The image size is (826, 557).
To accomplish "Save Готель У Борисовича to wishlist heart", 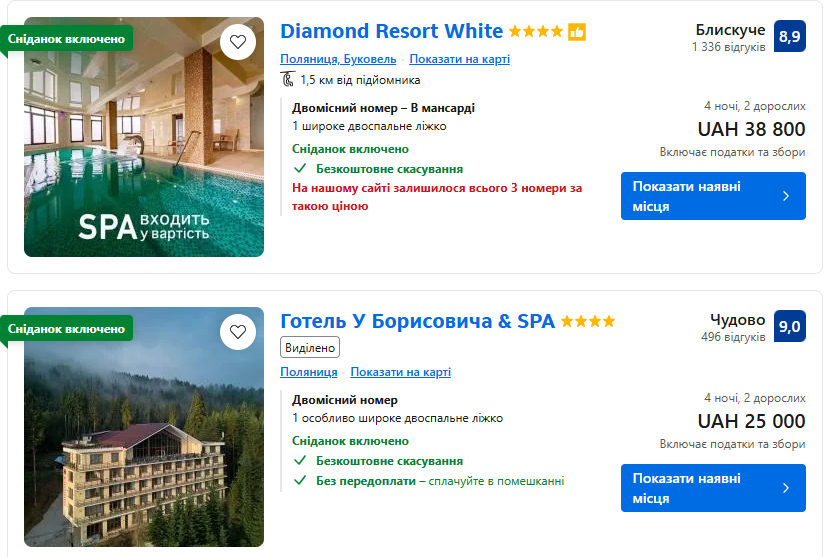I will click(x=237, y=332).
